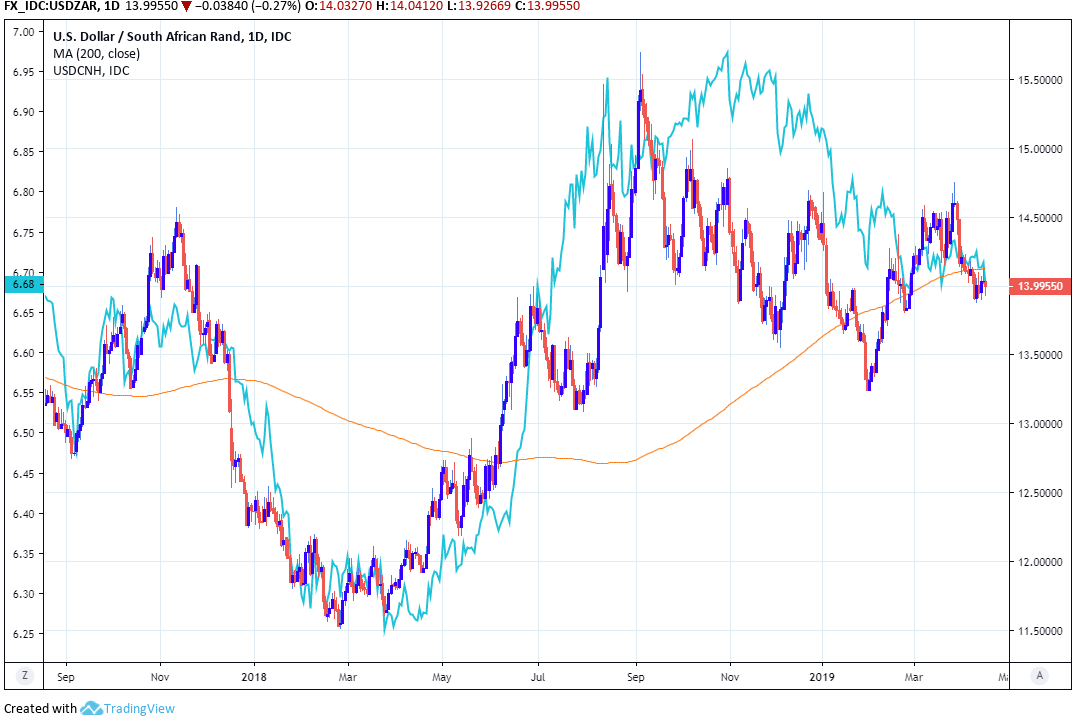The height and width of the screenshot is (722, 1076).
Task: Click the Jul label on time axis
Action: click(x=538, y=675)
